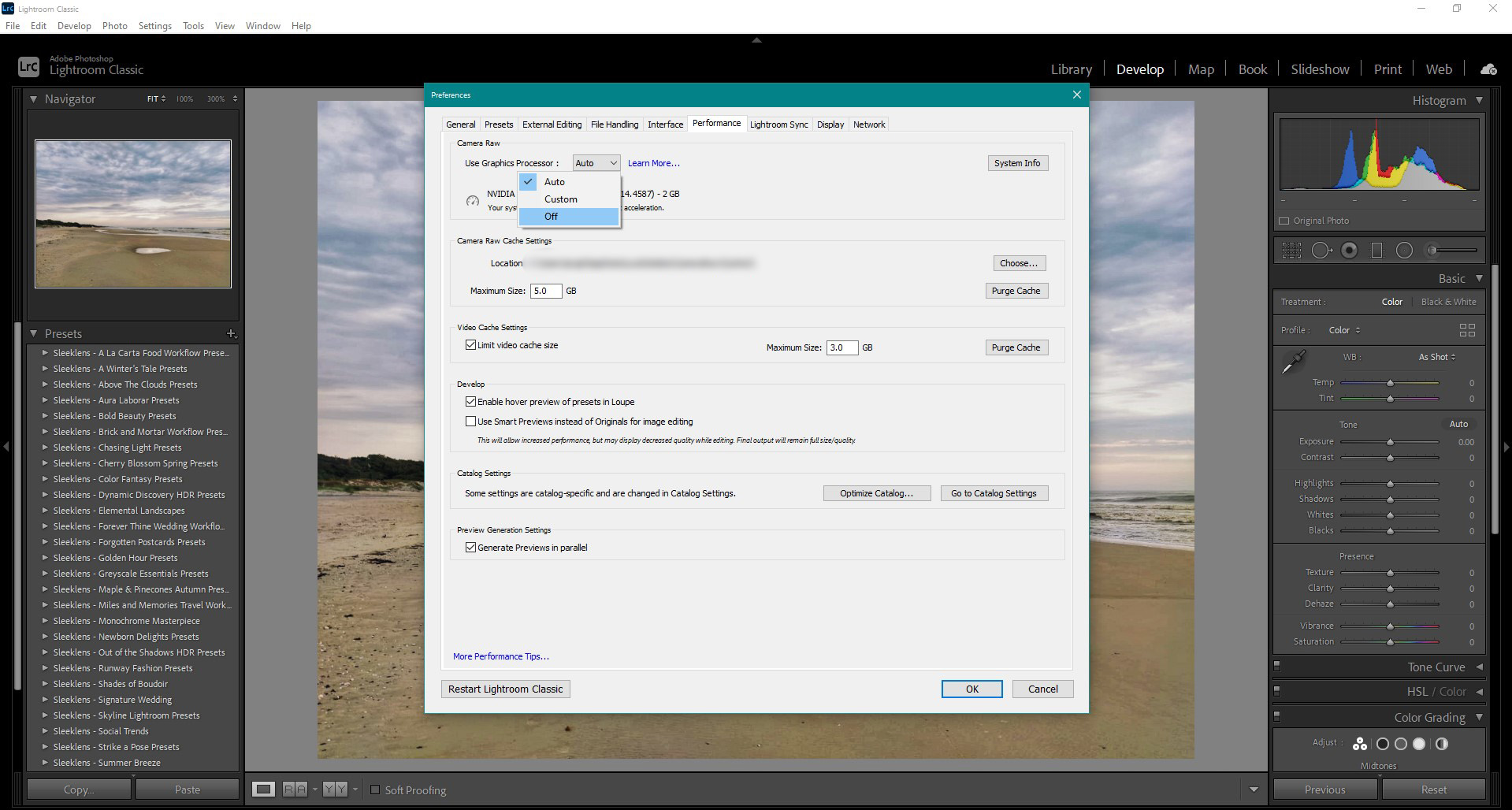
Task: Enable Use Smart Previews instead of Originals
Action: pyautogui.click(x=470, y=422)
